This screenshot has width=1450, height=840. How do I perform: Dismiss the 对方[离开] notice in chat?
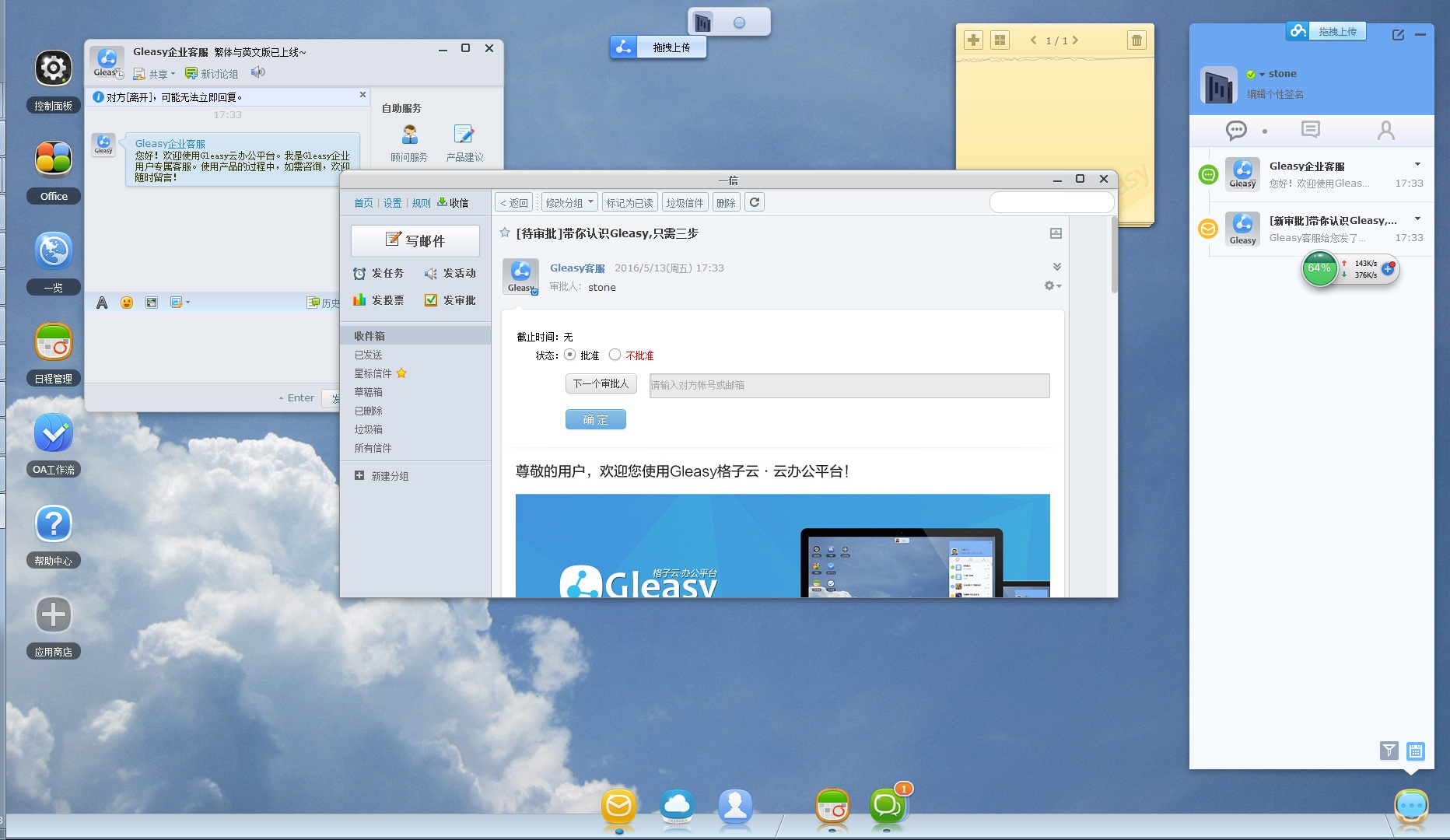362,95
